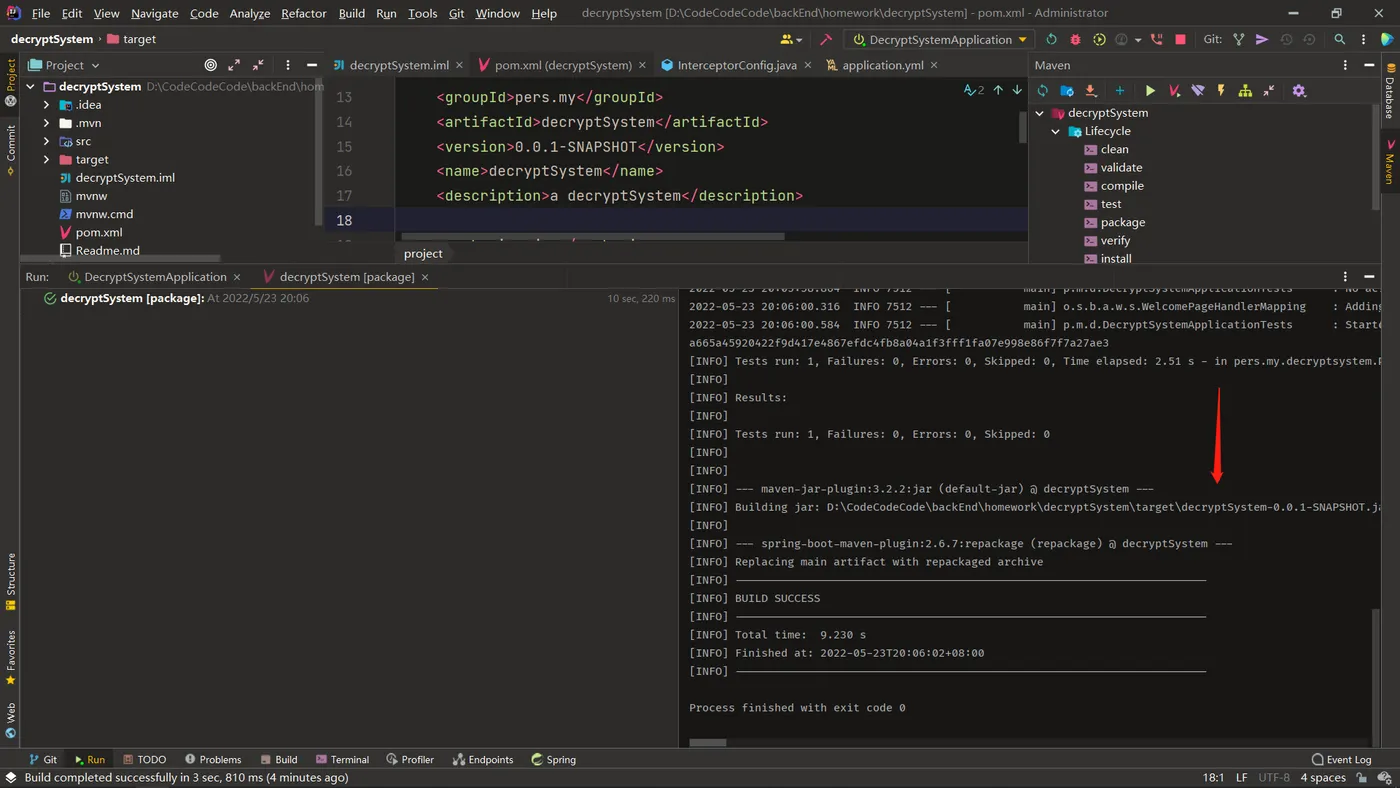Go to next highlighted error arrow in editor
1400x788 pixels.
1017,90
